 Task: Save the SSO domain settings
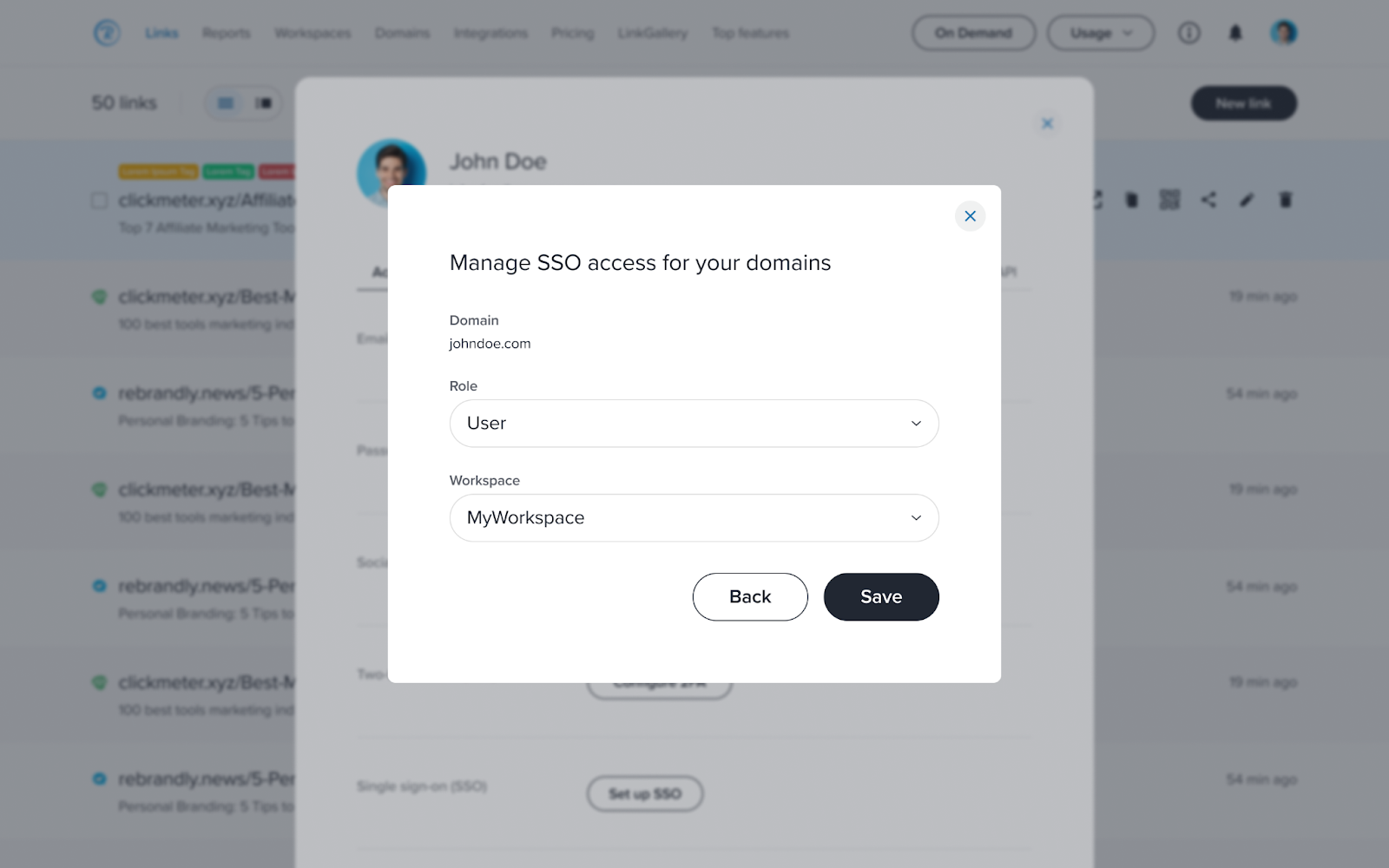[881, 597]
